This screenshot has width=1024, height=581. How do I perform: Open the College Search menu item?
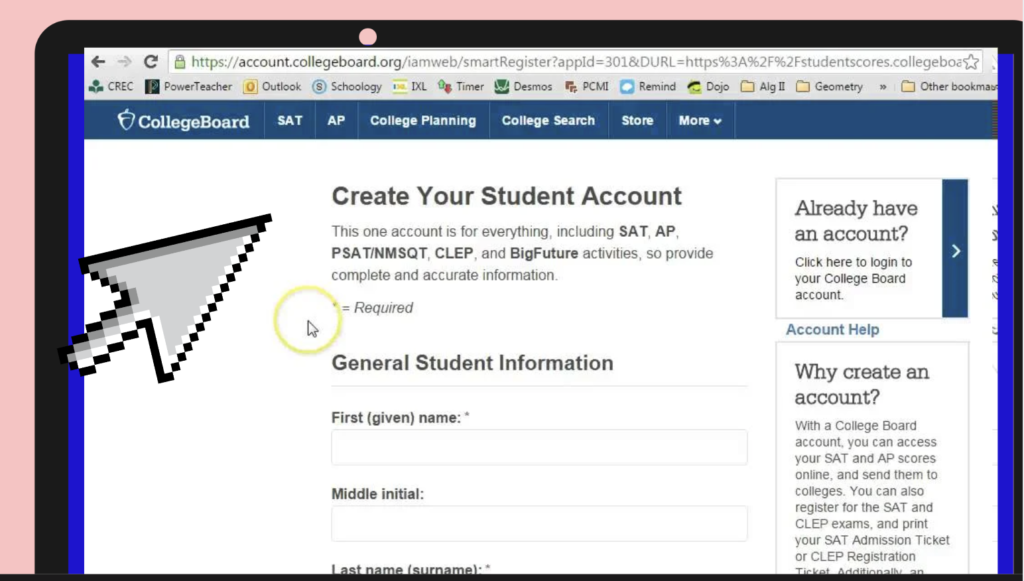coord(549,121)
